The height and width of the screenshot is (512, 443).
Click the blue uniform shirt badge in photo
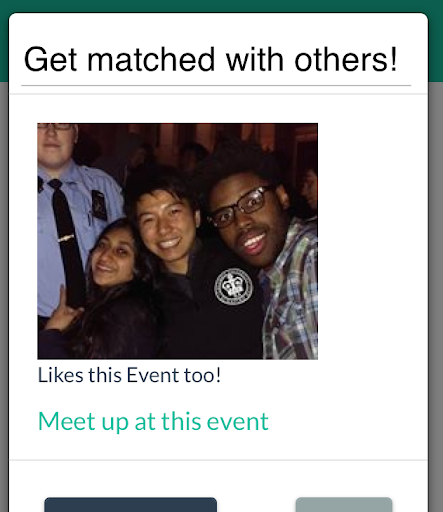(99, 205)
